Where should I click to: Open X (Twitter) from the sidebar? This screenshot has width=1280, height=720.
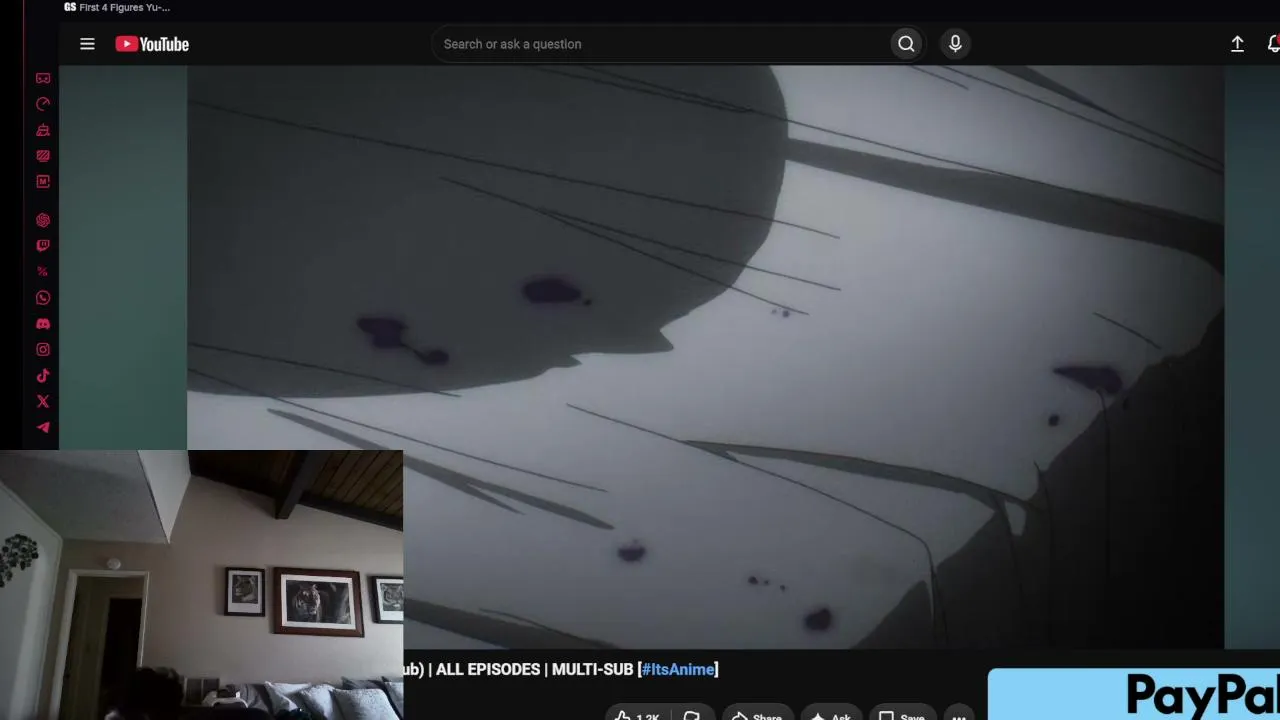click(43, 402)
